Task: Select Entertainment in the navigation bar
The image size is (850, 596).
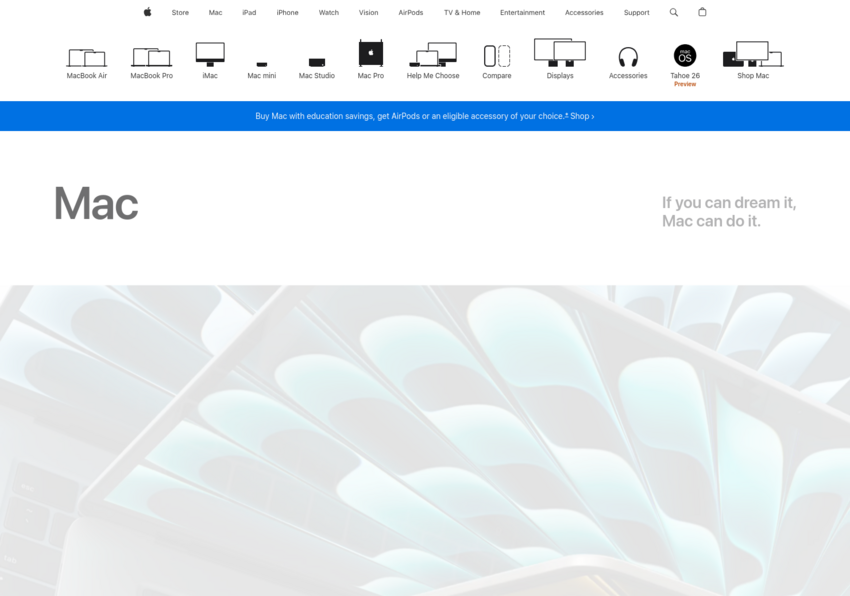Action: (523, 12)
